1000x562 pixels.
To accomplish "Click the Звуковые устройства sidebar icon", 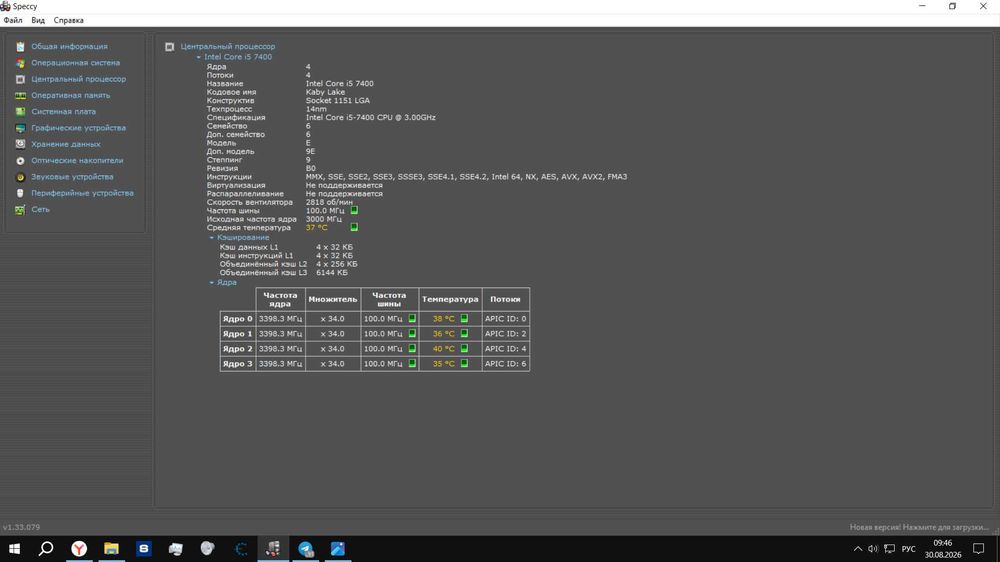I will click(20, 177).
